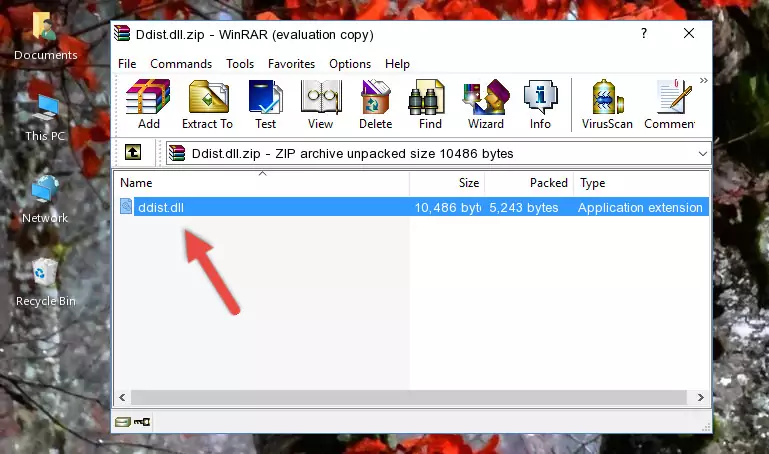Screen dimensions: 769x454
Task: Show archive Info
Action: (540, 104)
